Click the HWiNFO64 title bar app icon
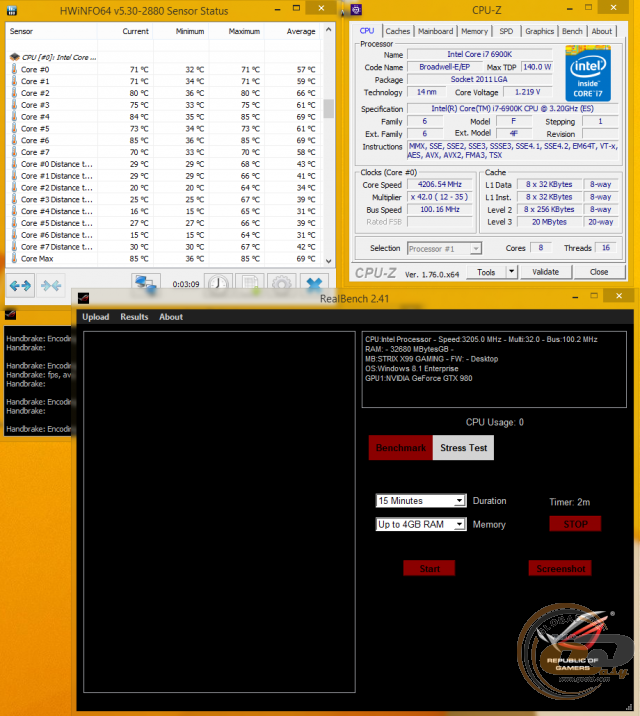Screen dimensions: 640x716 (x=12, y=10)
